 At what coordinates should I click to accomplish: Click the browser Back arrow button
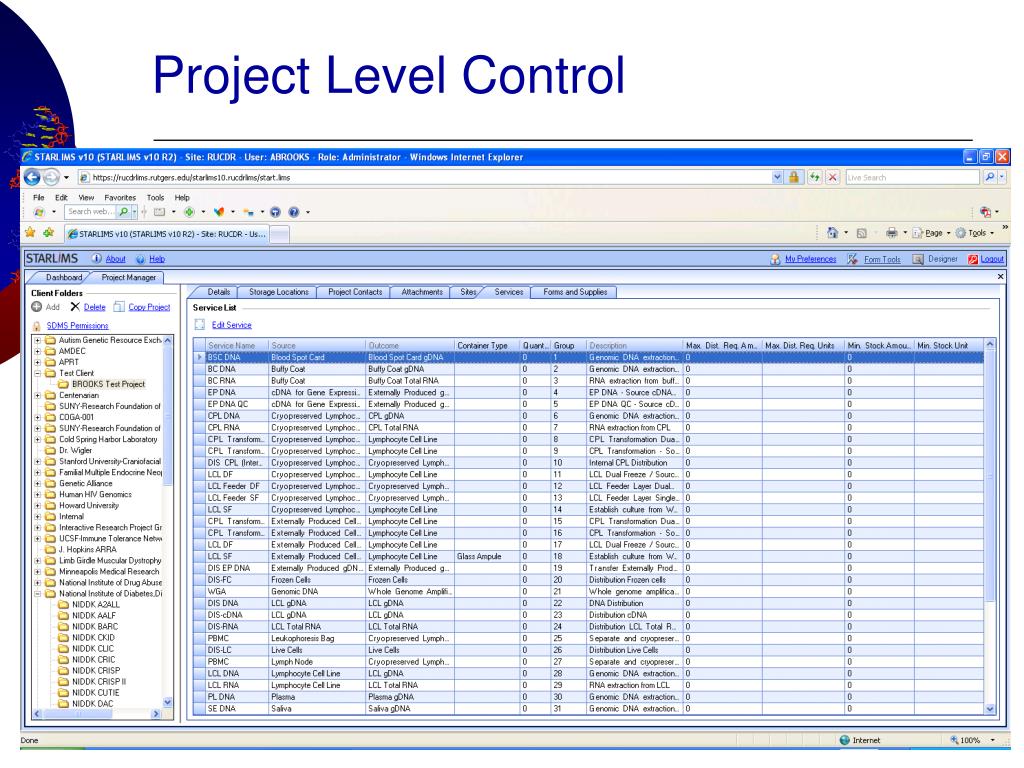(32, 177)
